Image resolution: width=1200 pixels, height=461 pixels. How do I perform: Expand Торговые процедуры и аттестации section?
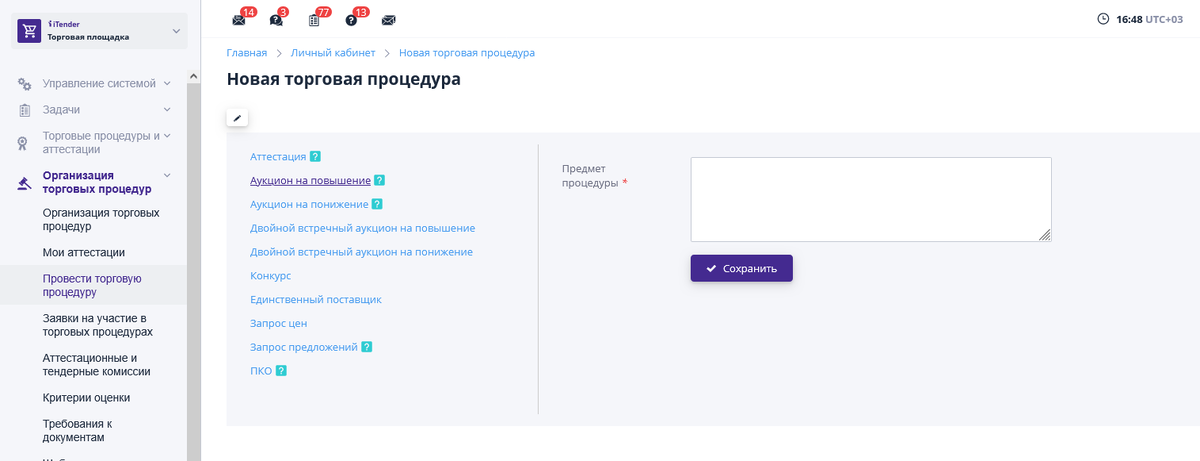pos(167,135)
